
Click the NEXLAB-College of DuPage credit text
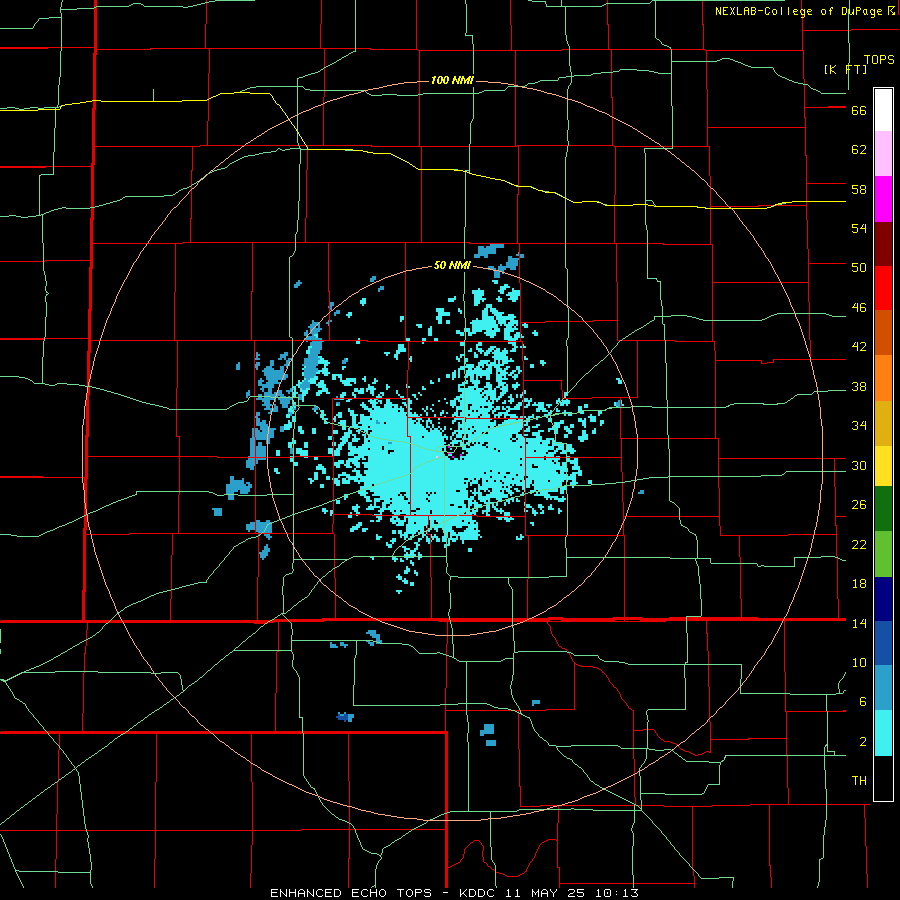(x=798, y=11)
